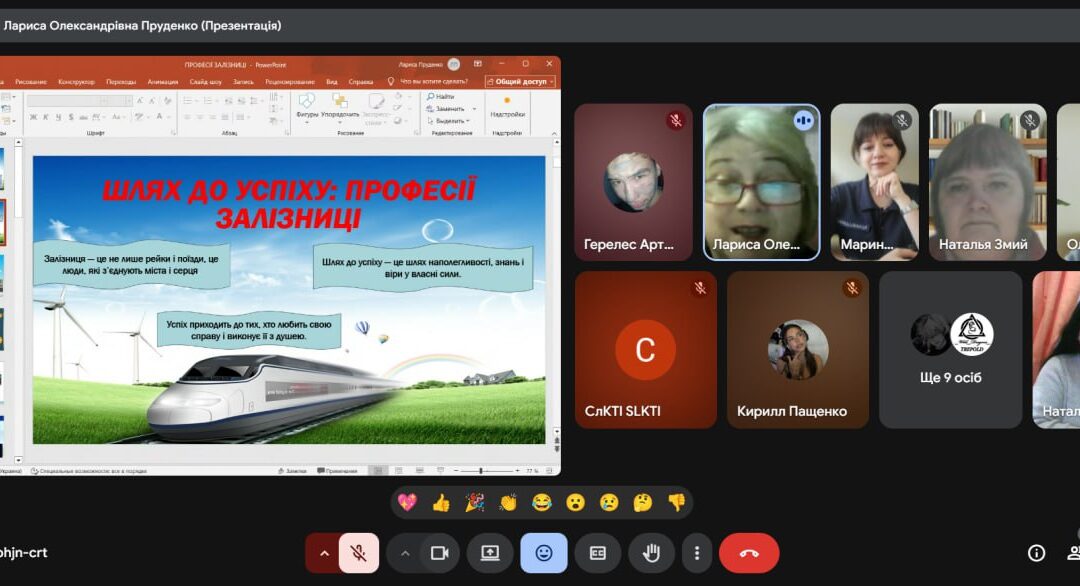Send the heart emoji reaction
Viewport: 1080px width, 586px height.
click(x=407, y=502)
